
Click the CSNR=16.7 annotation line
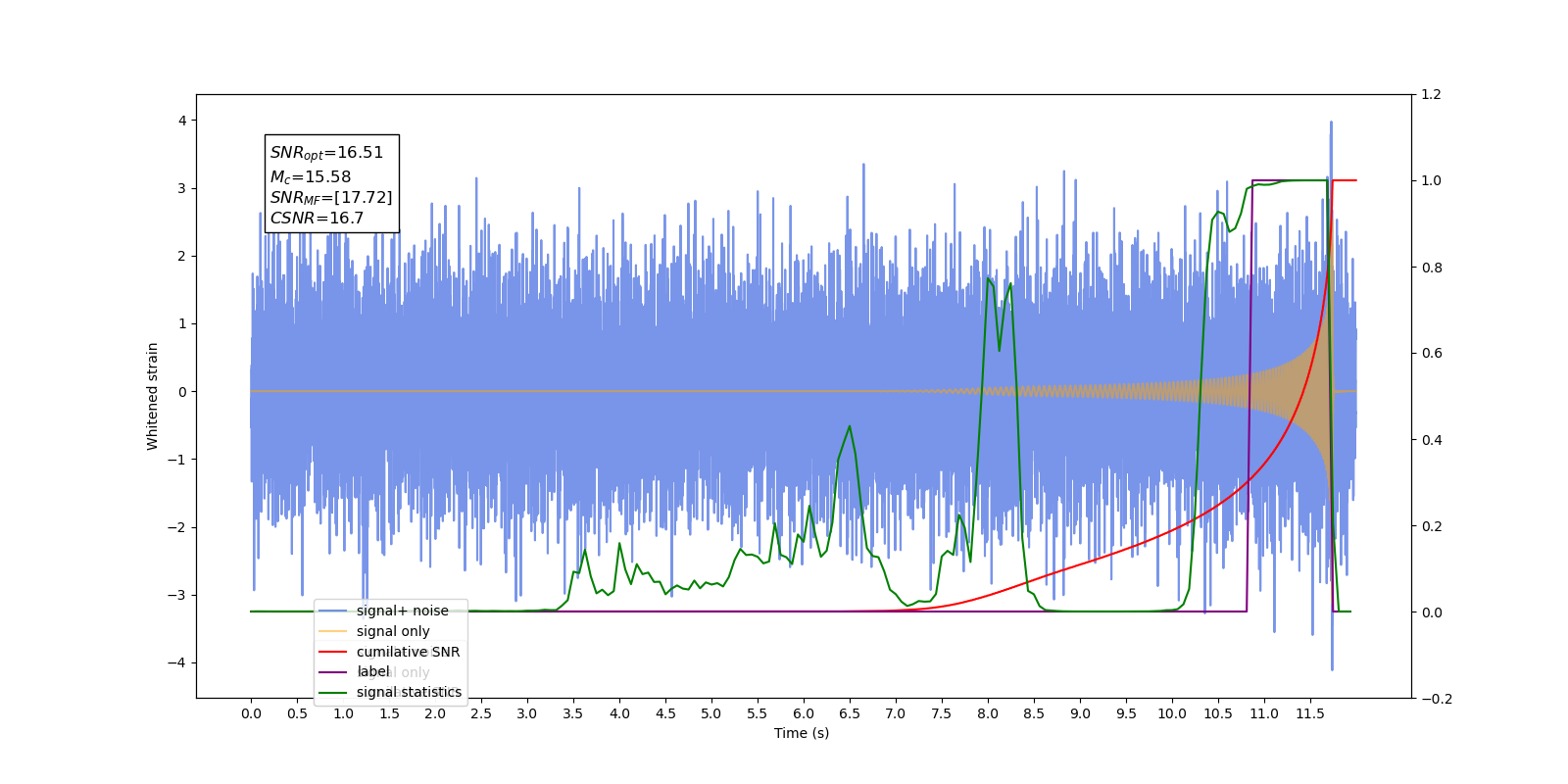pyautogui.click(x=317, y=218)
